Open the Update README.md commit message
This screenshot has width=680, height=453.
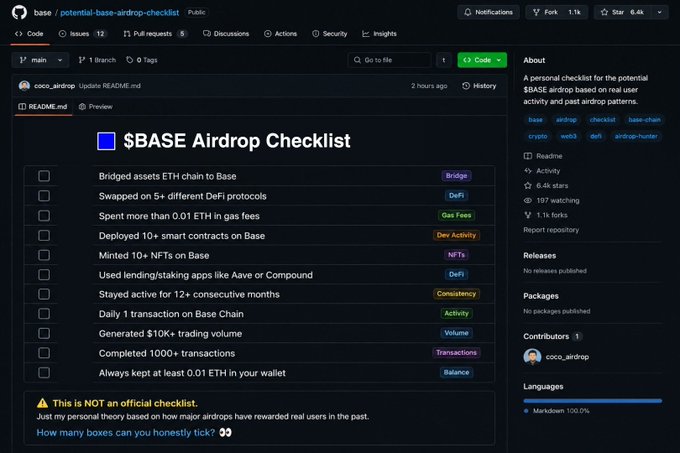click(110, 86)
